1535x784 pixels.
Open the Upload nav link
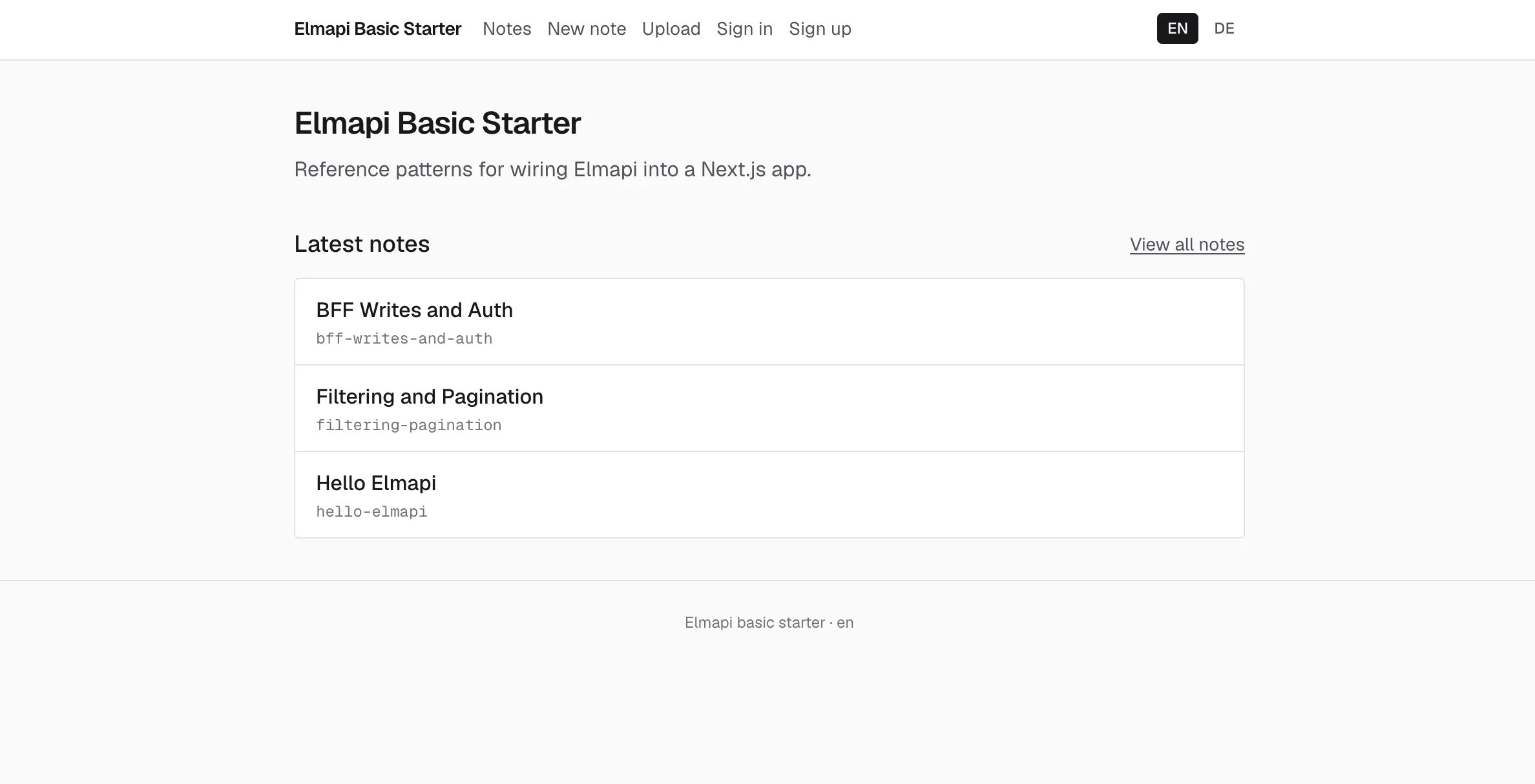click(671, 29)
